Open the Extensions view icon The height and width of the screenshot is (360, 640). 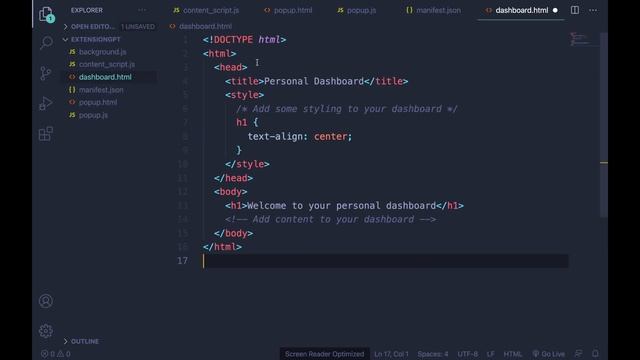(46, 133)
